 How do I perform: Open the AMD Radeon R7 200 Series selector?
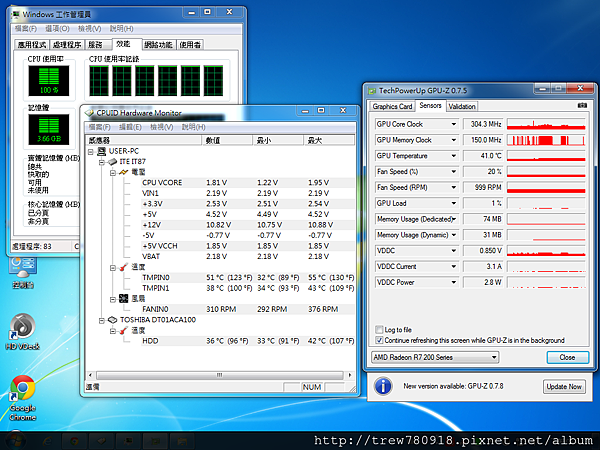click(435, 357)
